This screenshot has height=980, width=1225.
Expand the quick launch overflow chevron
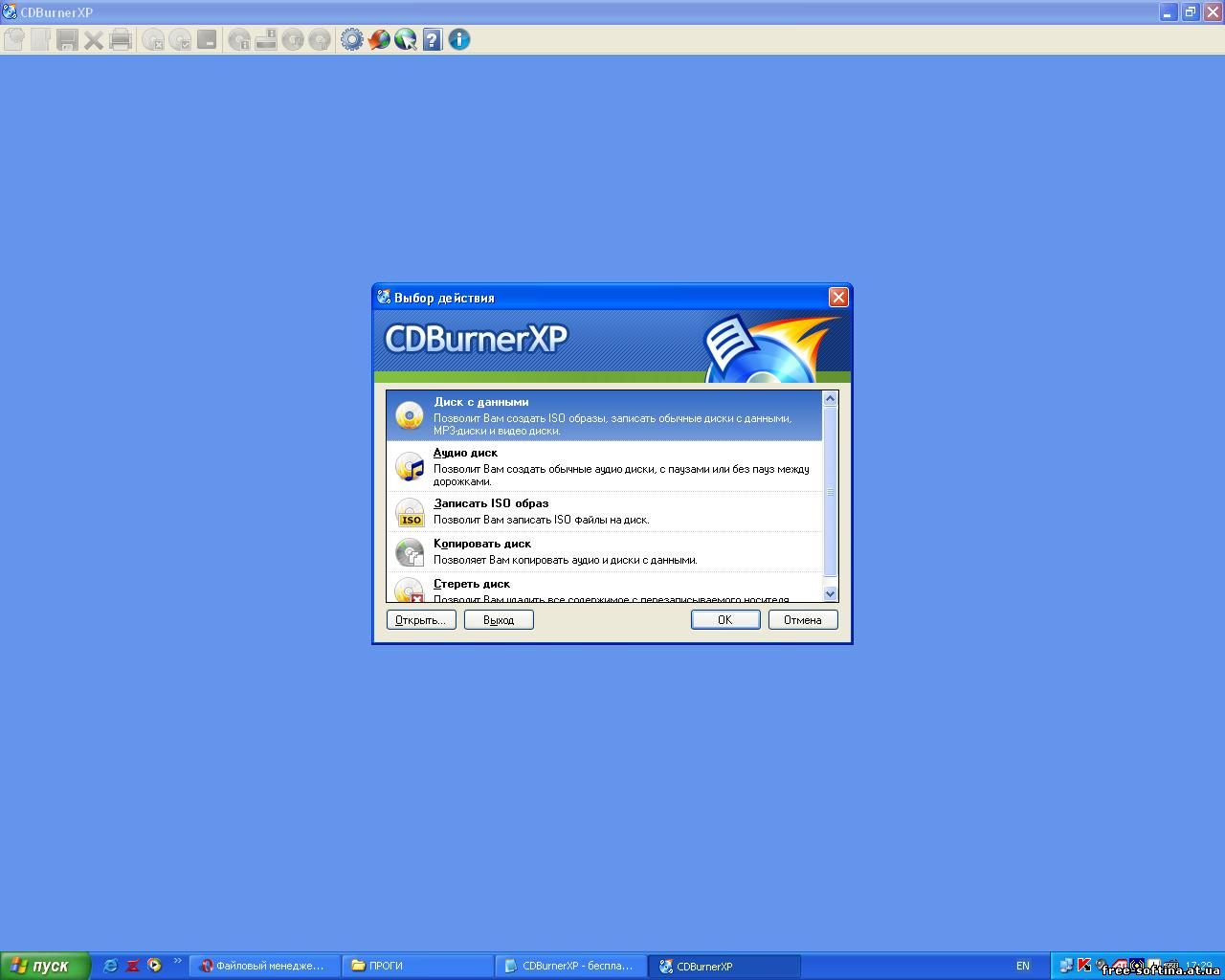[177, 961]
